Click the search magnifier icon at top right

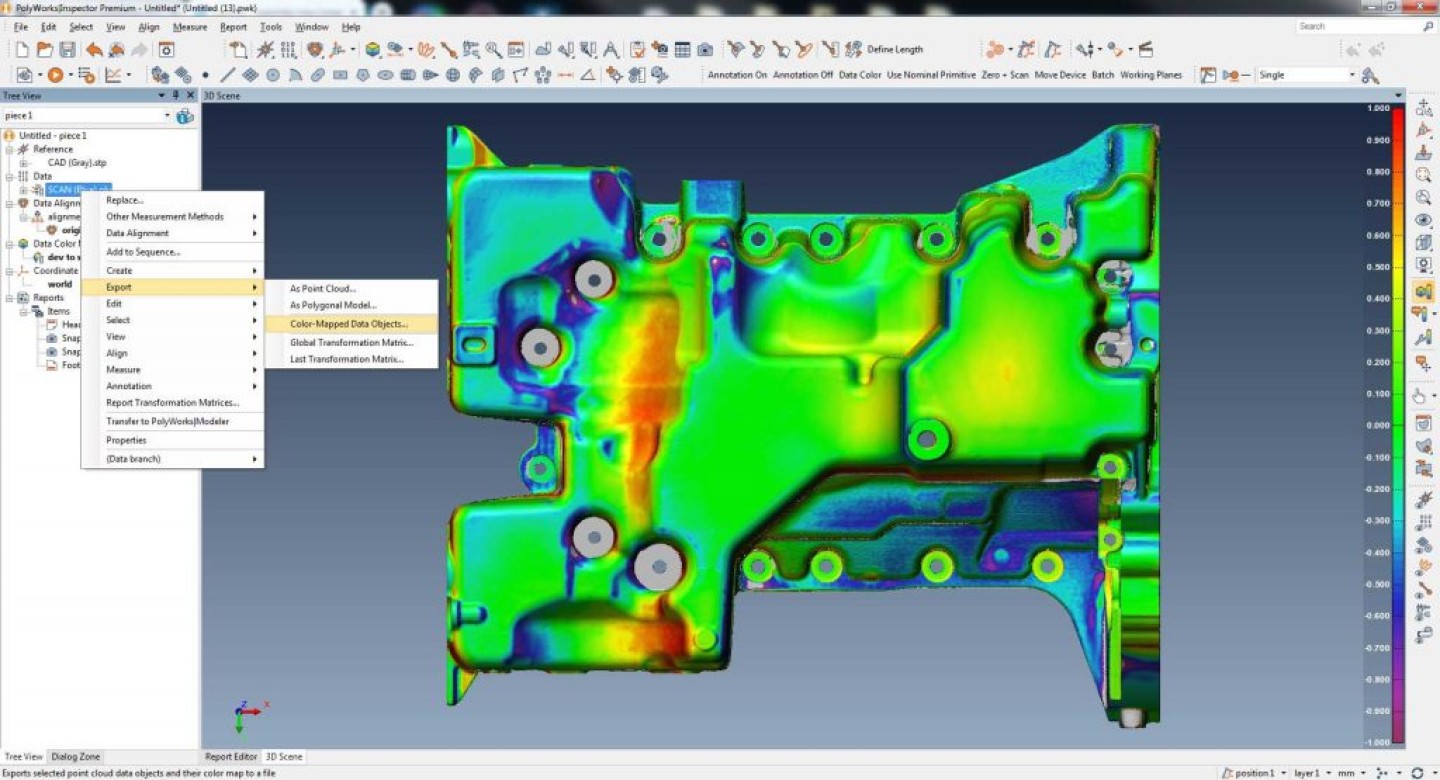click(x=1427, y=27)
